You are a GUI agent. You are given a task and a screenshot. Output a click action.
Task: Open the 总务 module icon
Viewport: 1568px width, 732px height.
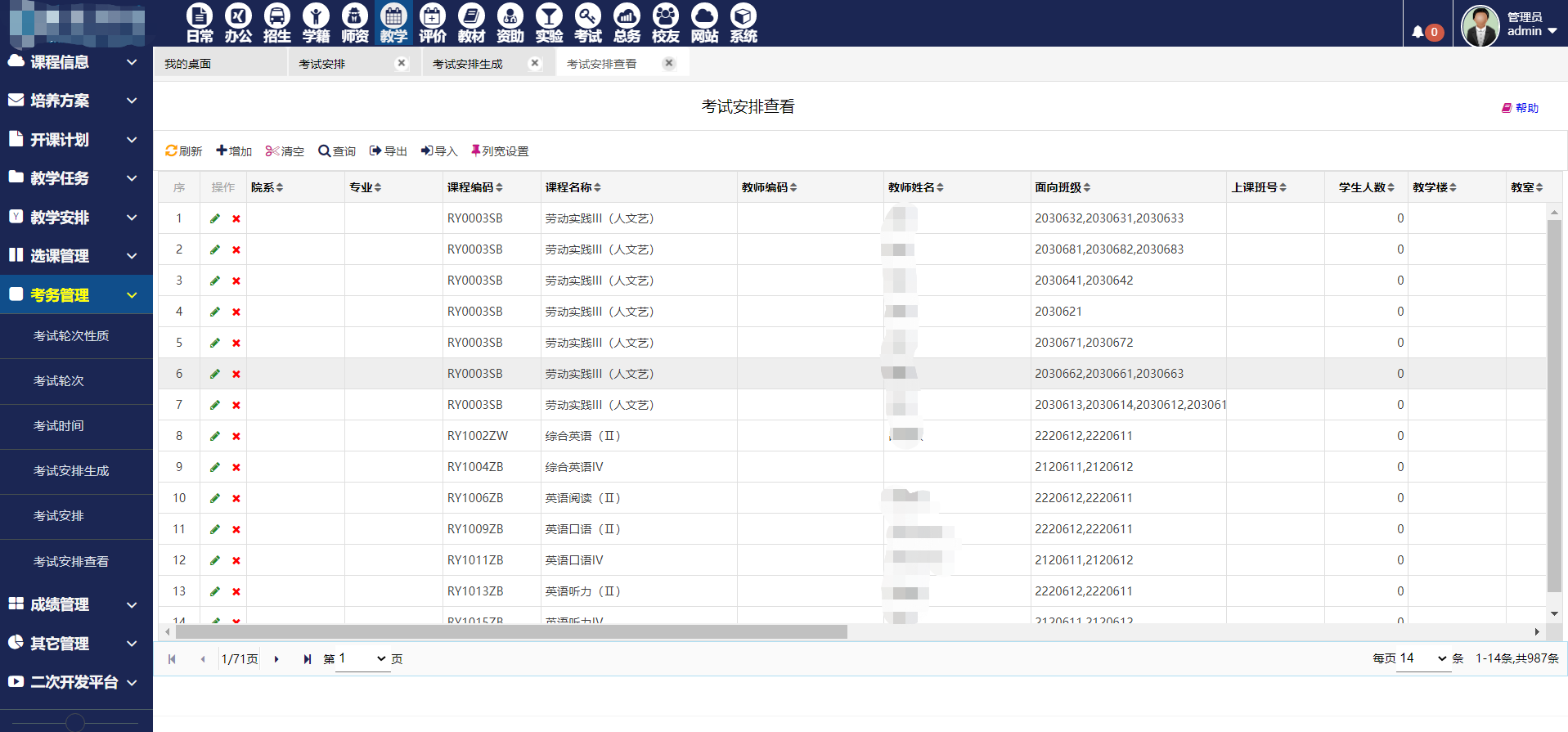point(627,23)
